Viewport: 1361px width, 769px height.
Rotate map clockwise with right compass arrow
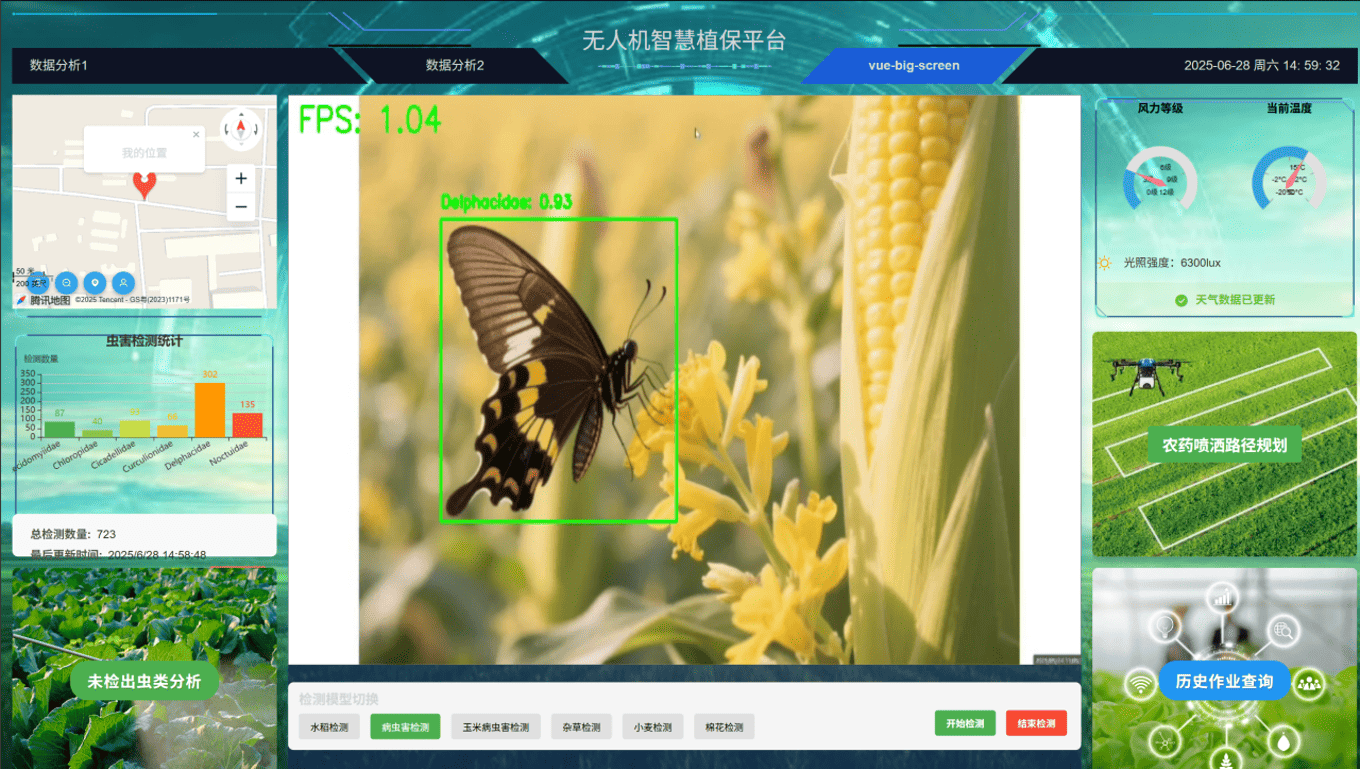(255, 129)
